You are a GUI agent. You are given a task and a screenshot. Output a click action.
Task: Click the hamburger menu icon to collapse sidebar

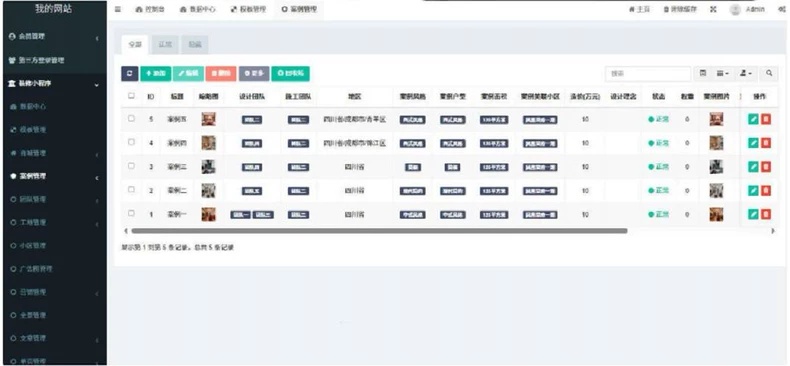coord(117,9)
